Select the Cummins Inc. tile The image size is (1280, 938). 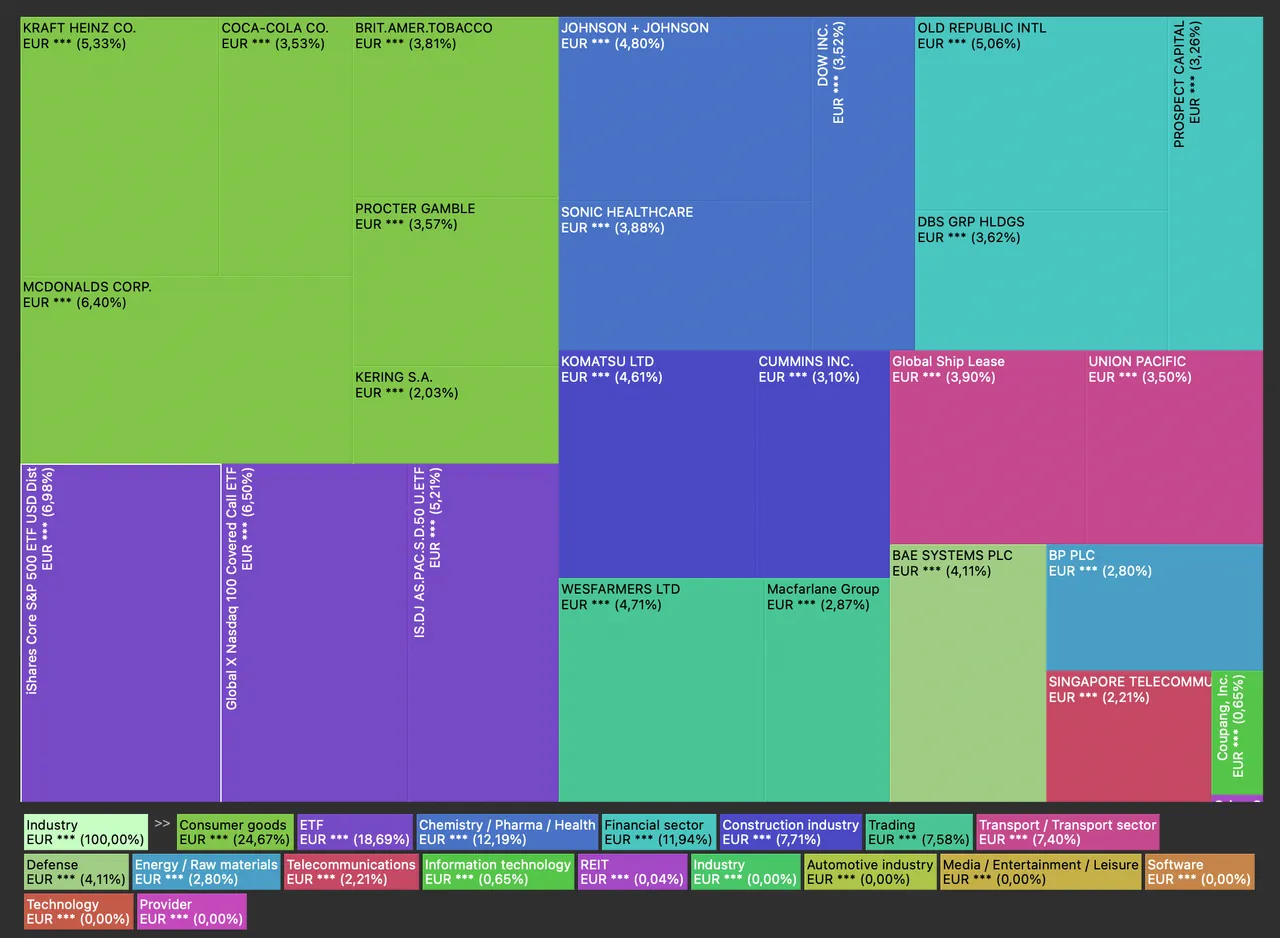pyautogui.click(x=822, y=464)
